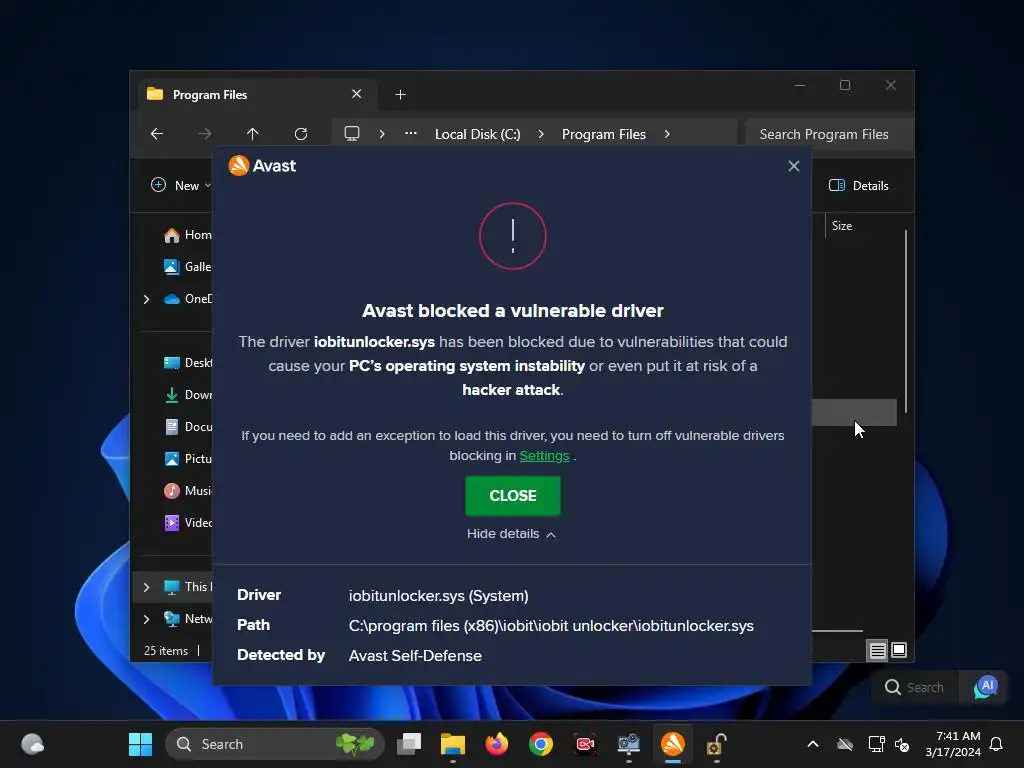
Task: Select OneDrive in Explorer sidebar
Action: pyautogui.click(x=187, y=299)
